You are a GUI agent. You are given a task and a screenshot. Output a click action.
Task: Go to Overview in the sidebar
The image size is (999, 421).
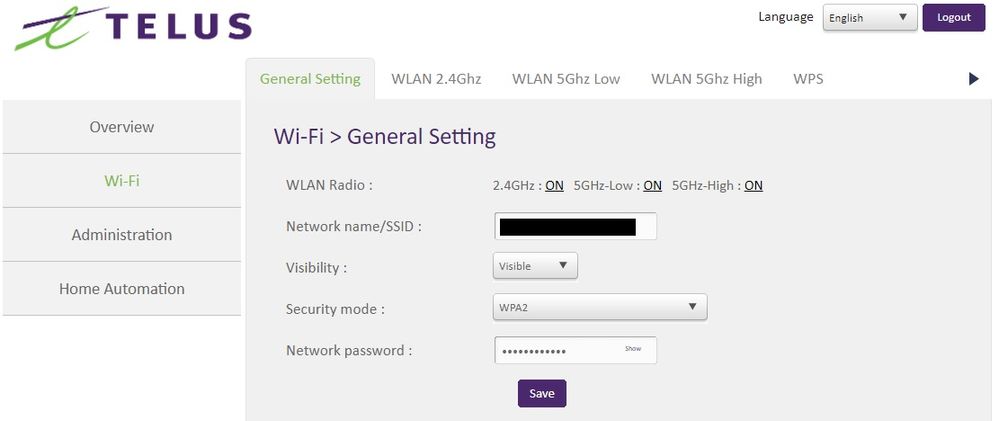[x=122, y=127]
